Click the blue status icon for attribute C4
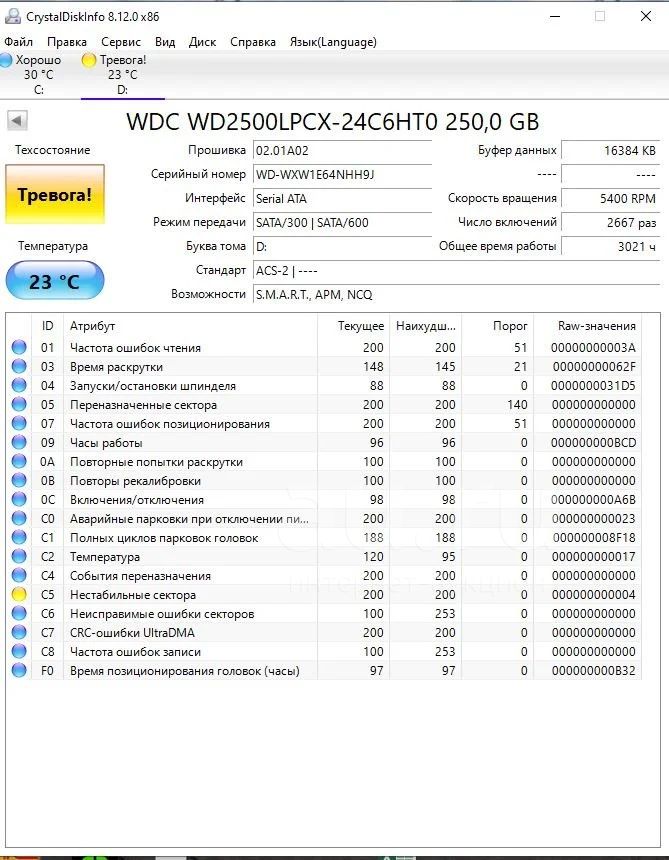The image size is (669, 860). (x=19, y=575)
